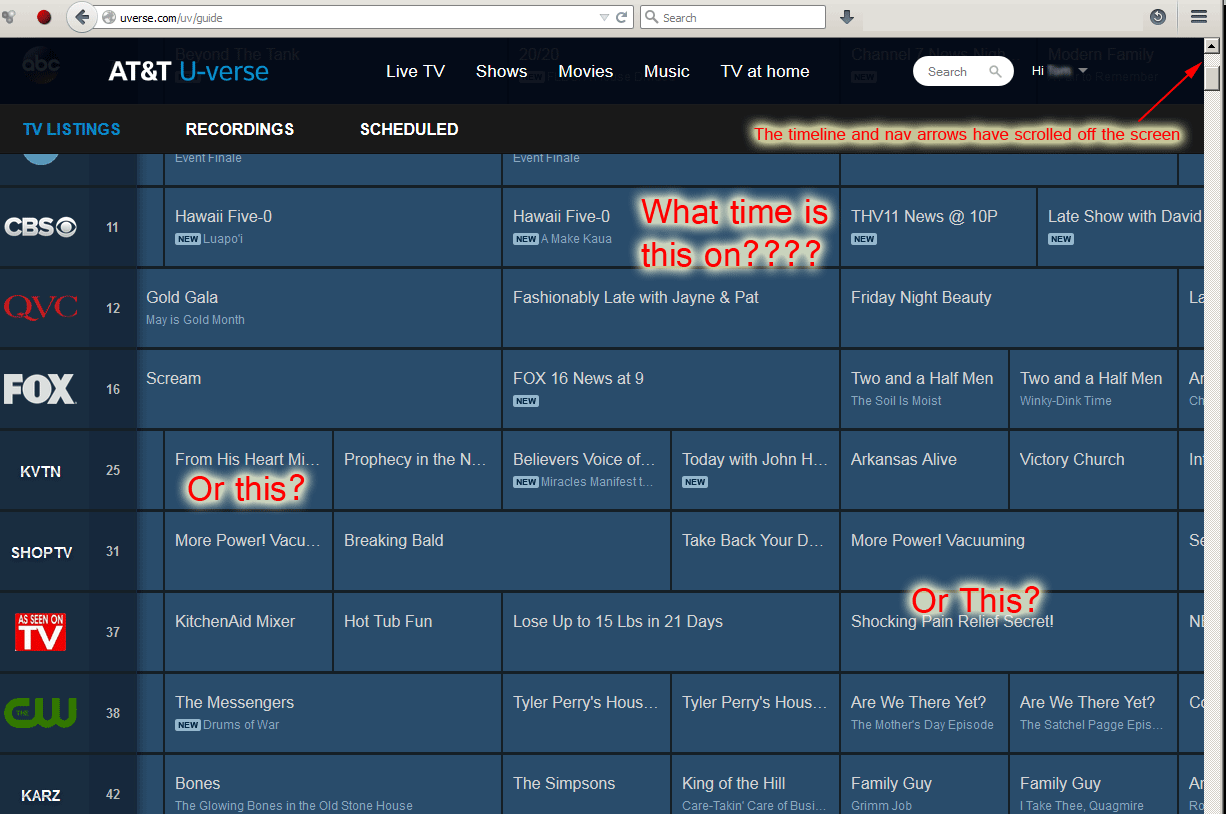Open the address bar history dropdown arrow
Image resolution: width=1226 pixels, height=814 pixels.
click(x=604, y=17)
